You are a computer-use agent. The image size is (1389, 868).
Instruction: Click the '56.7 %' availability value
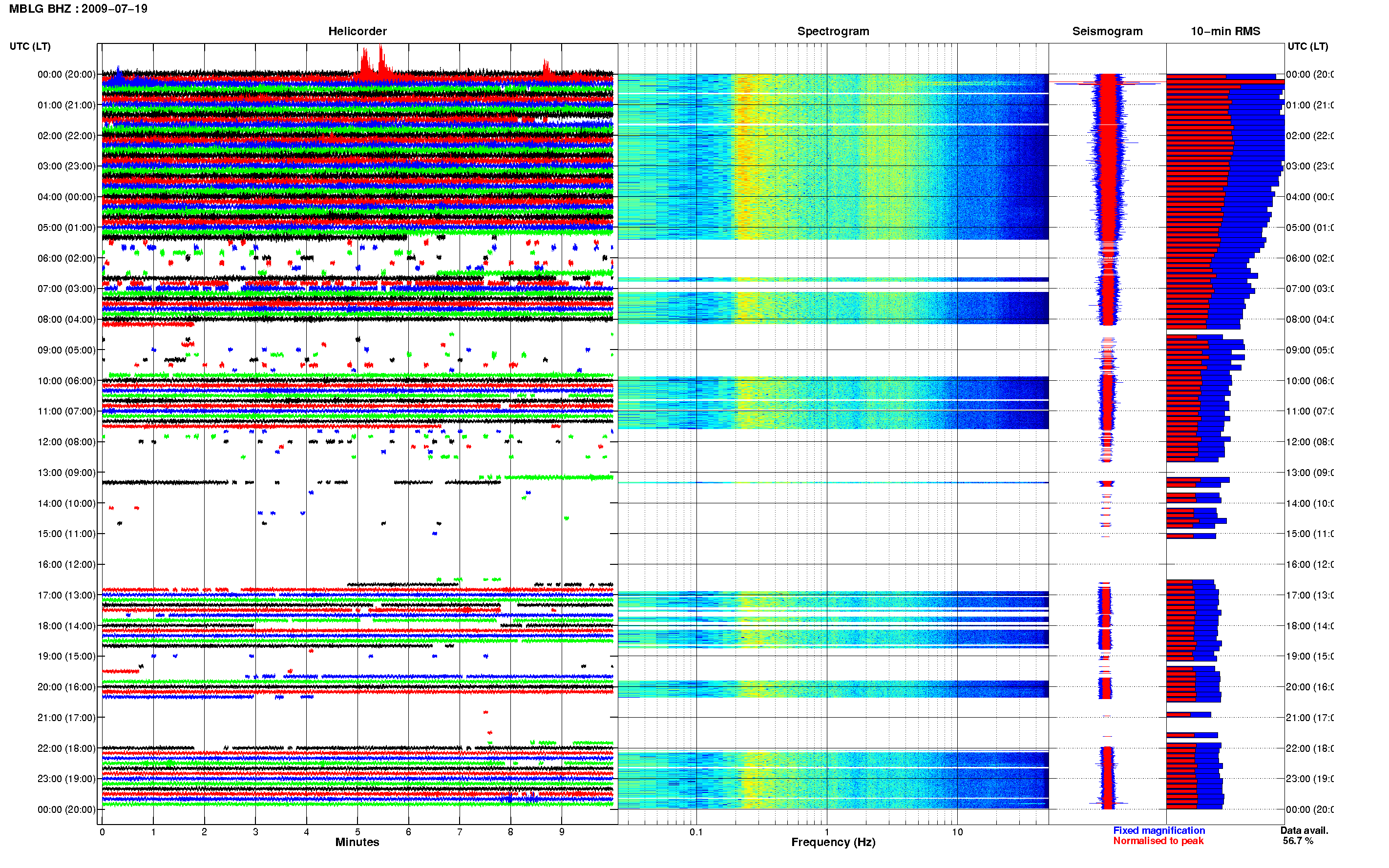1298,841
